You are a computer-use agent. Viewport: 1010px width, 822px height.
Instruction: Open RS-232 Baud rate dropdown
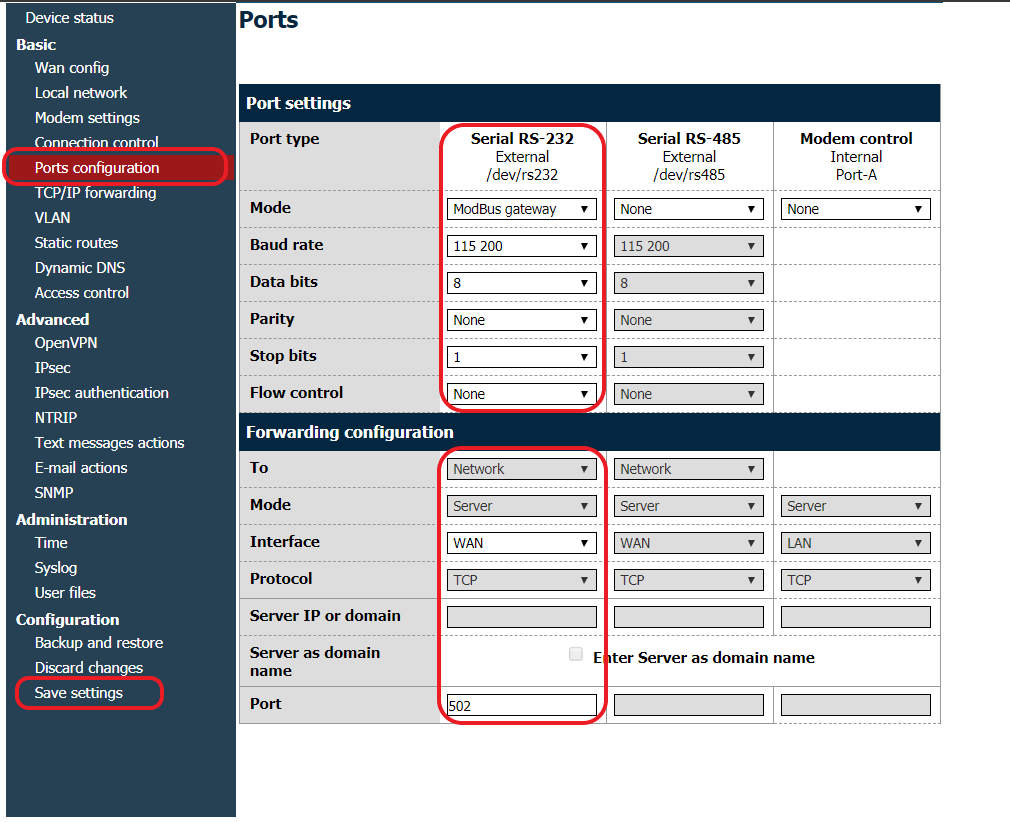[522, 246]
